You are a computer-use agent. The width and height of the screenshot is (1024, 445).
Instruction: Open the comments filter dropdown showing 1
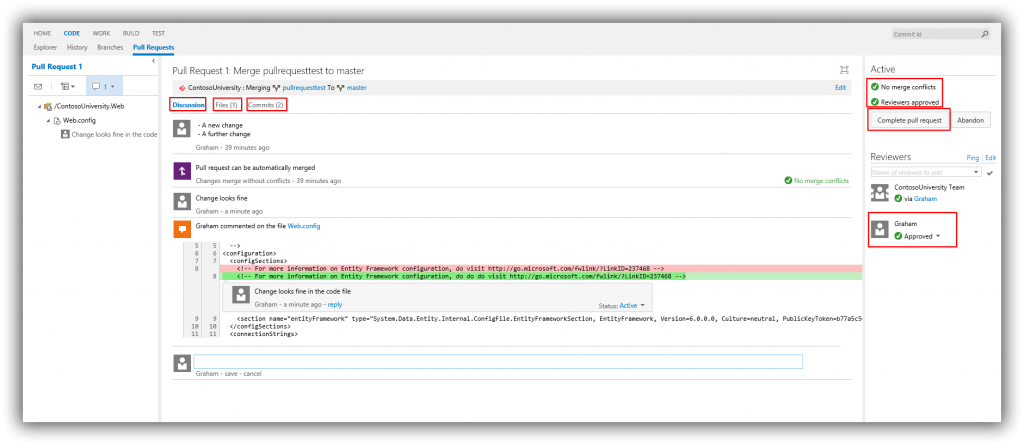104,87
